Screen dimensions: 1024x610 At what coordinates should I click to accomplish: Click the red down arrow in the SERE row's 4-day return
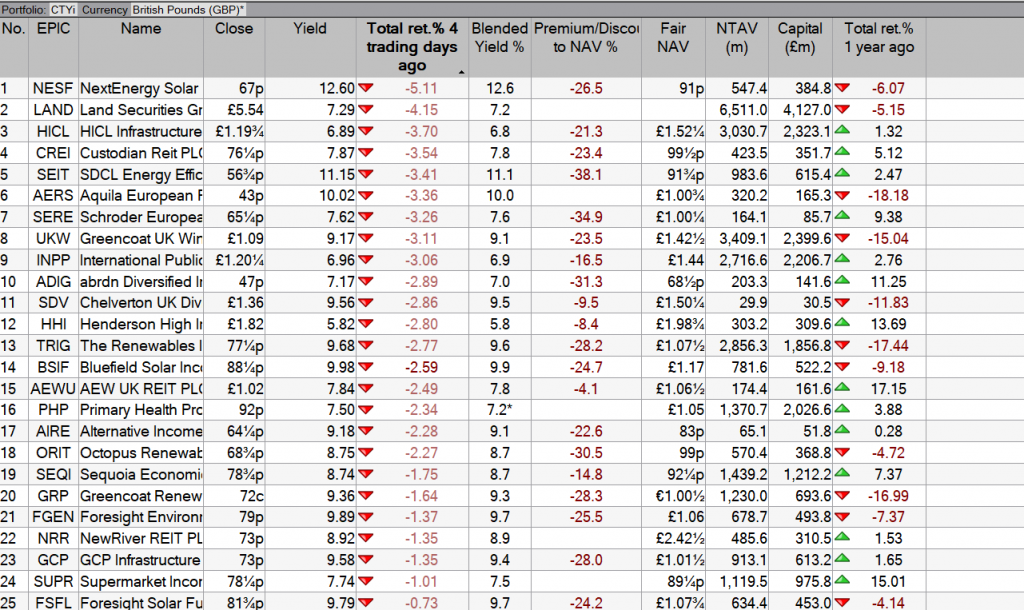pos(366,217)
